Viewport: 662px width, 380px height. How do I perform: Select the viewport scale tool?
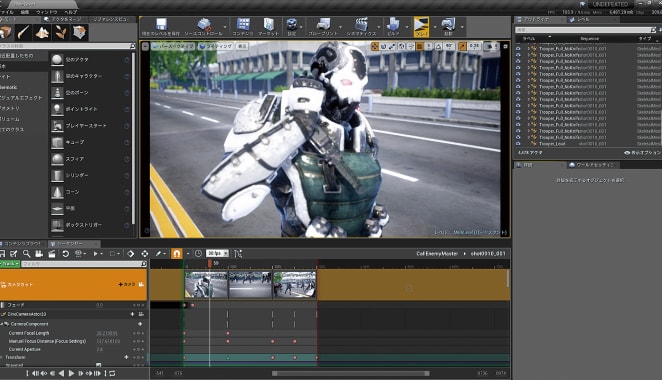coord(392,46)
